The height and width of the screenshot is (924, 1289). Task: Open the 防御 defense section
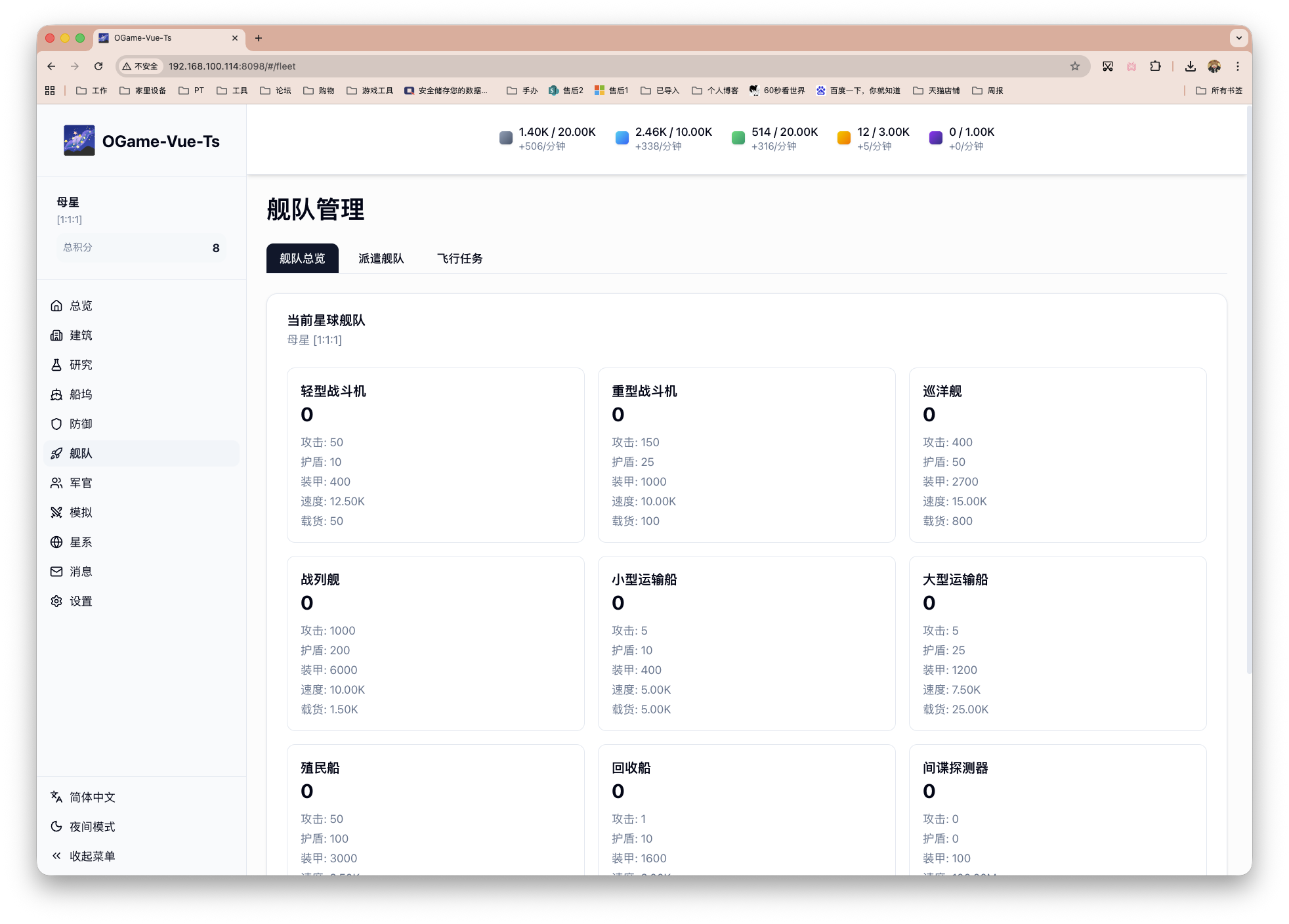[80, 424]
